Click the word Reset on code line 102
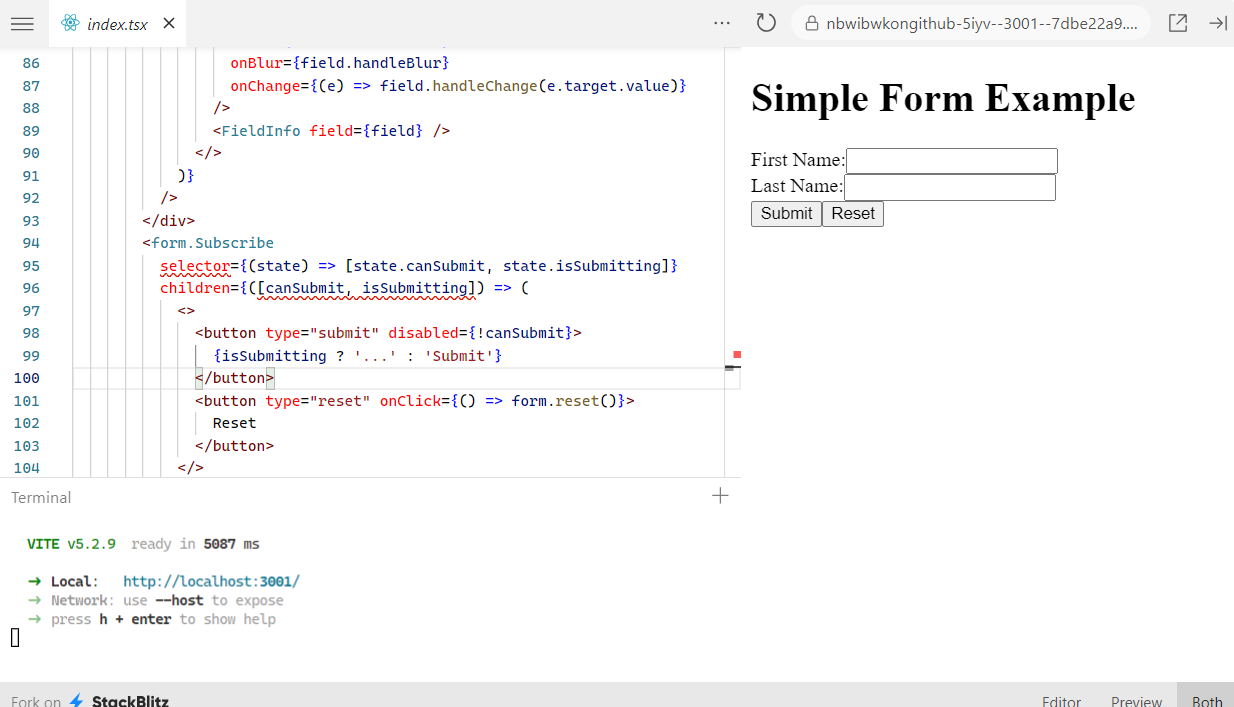1234x707 pixels. [234, 423]
